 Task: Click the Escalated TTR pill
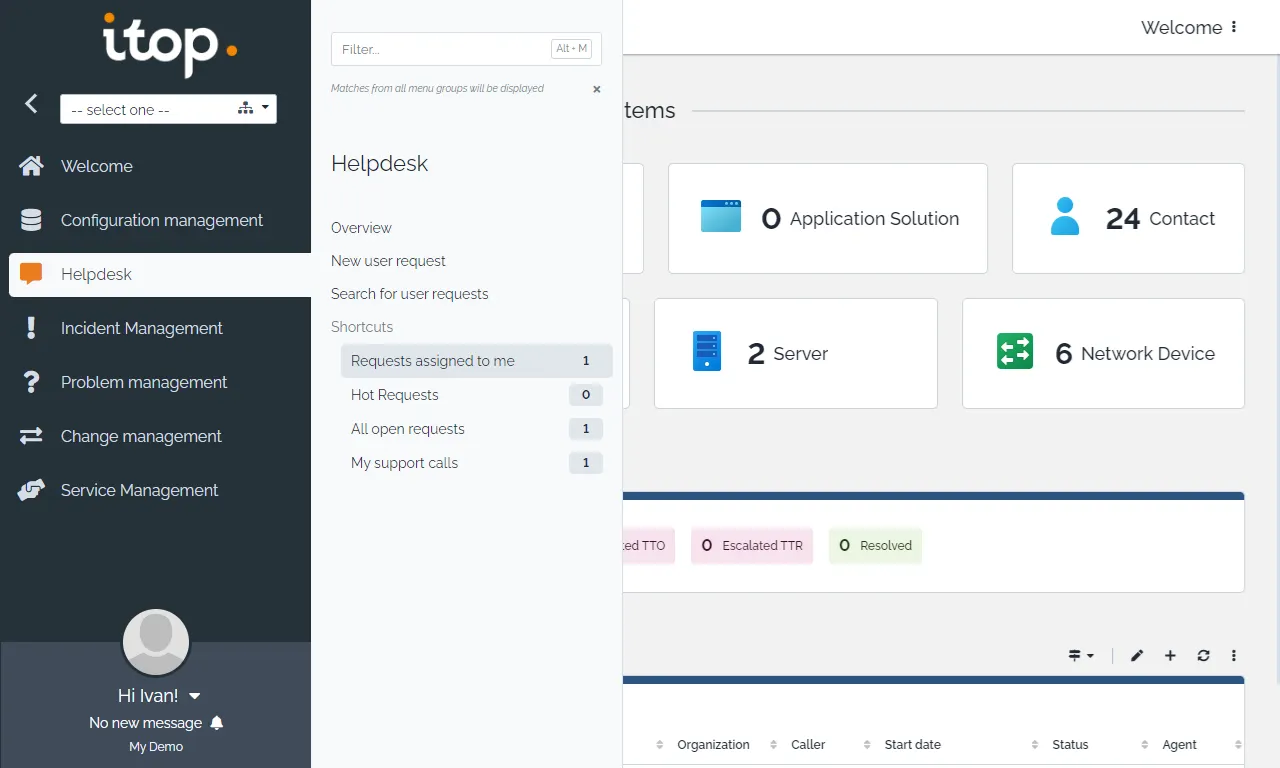tap(752, 546)
